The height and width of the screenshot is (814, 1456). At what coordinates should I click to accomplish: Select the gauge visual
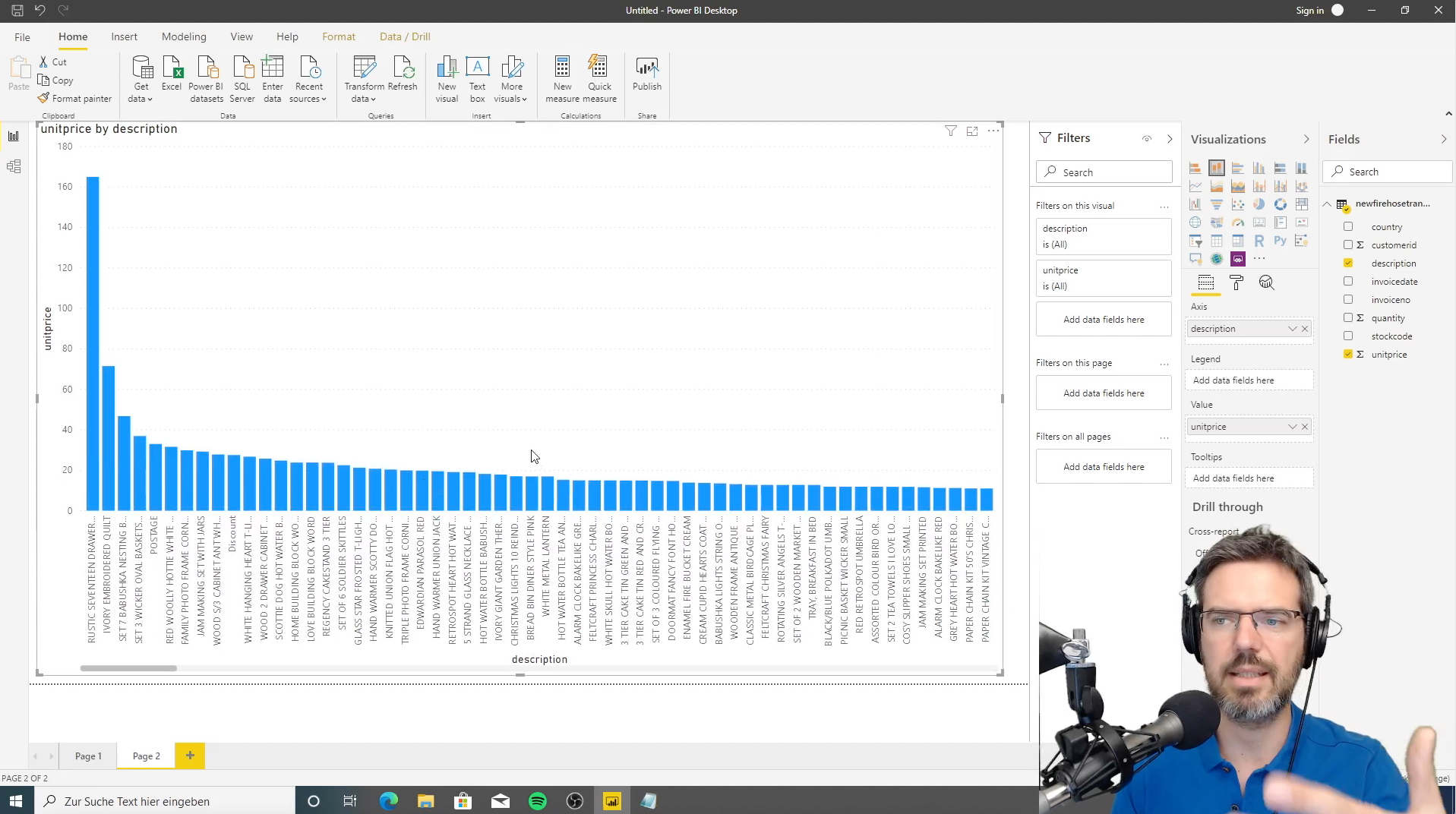click(x=1238, y=222)
